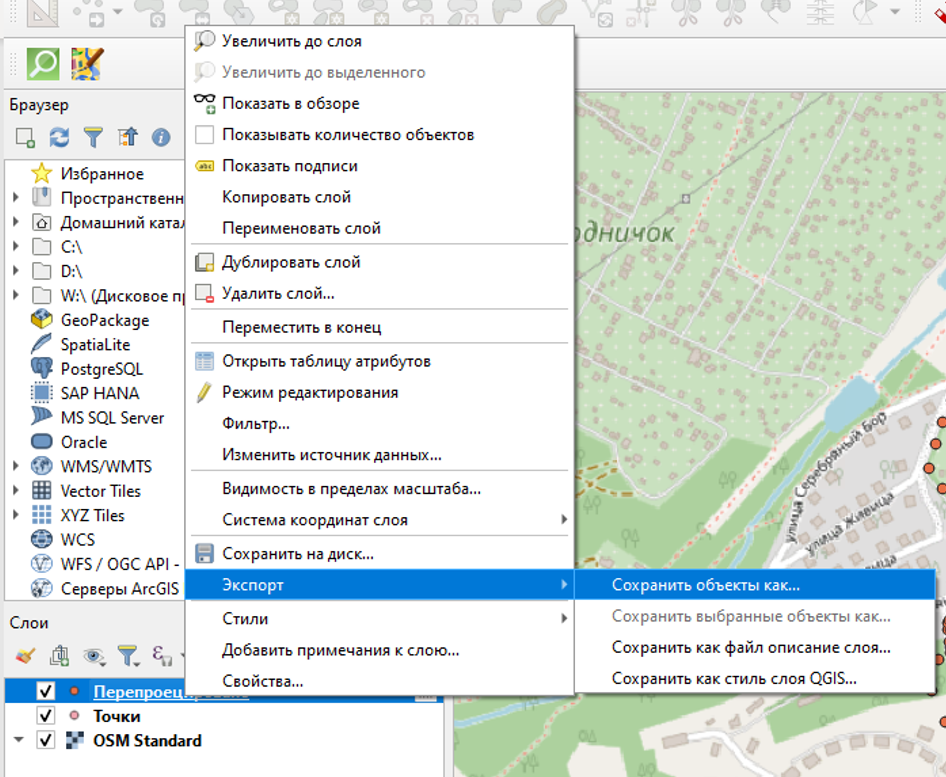The image size is (946, 777).
Task: Click the map-with-pencil plugin icon
Action: coord(88,63)
